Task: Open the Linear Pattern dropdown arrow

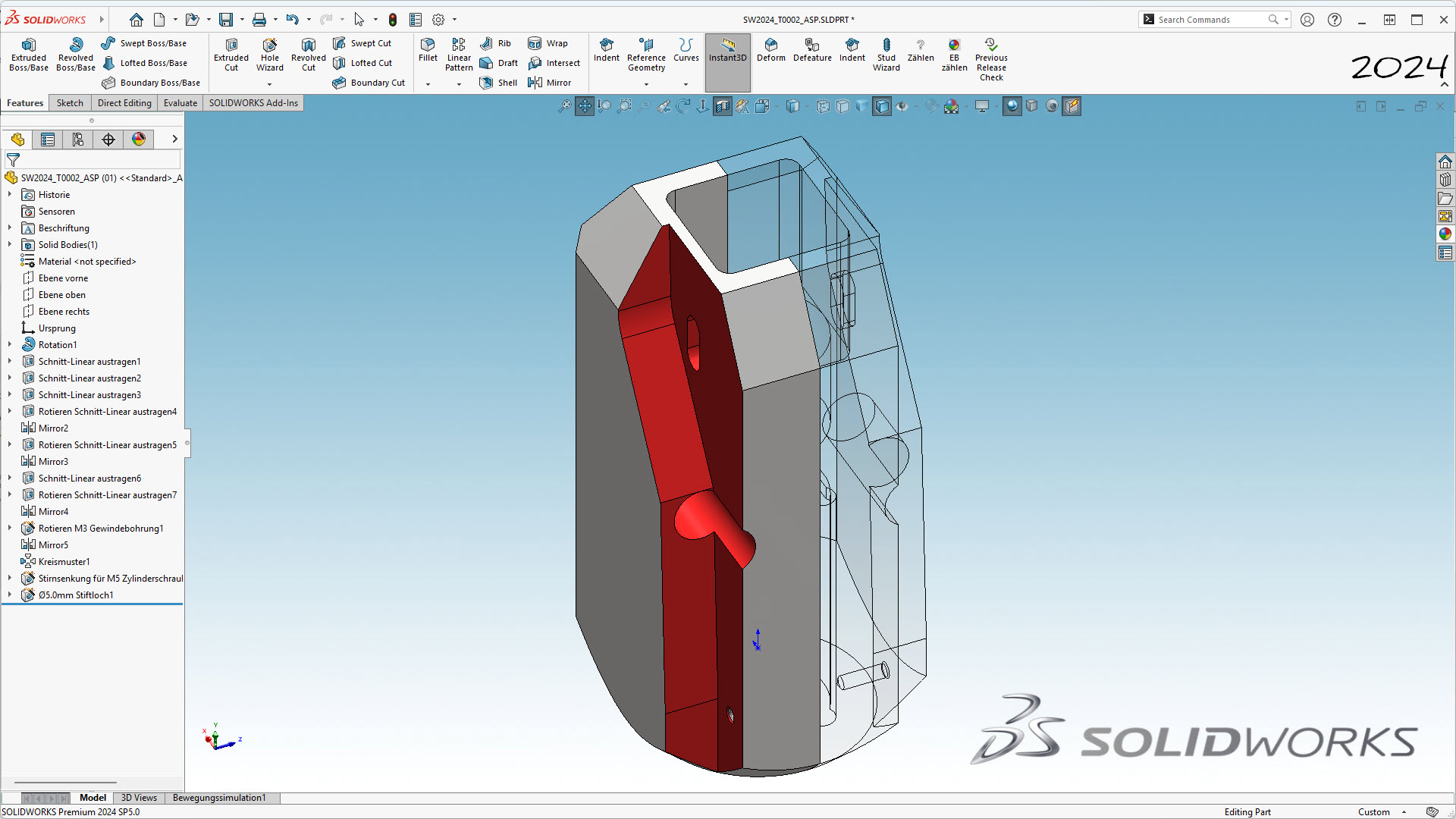Action: pos(459,84)
